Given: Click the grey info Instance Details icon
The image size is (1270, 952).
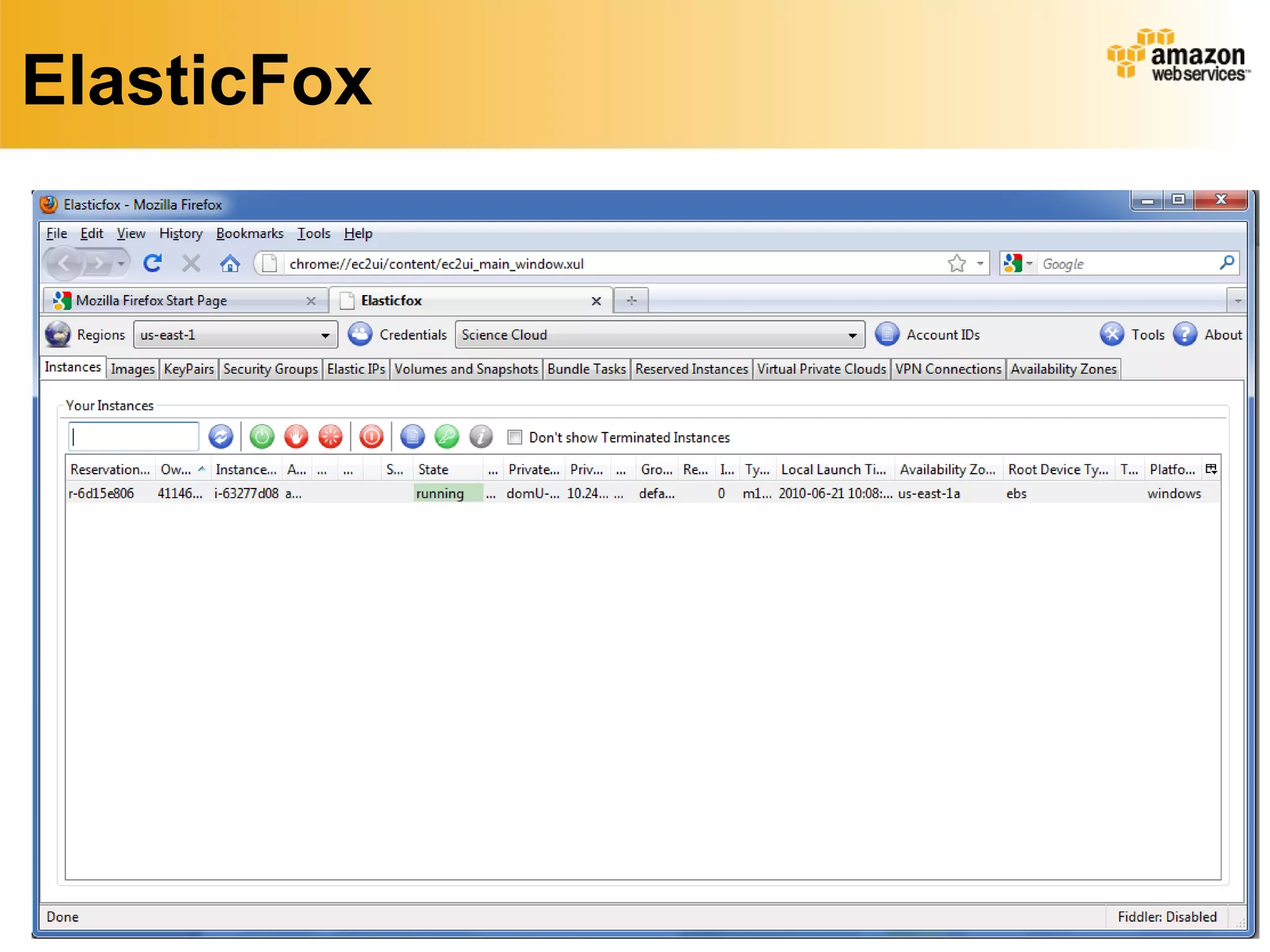Looking at the screenshot, I should (x=481, y=437).
